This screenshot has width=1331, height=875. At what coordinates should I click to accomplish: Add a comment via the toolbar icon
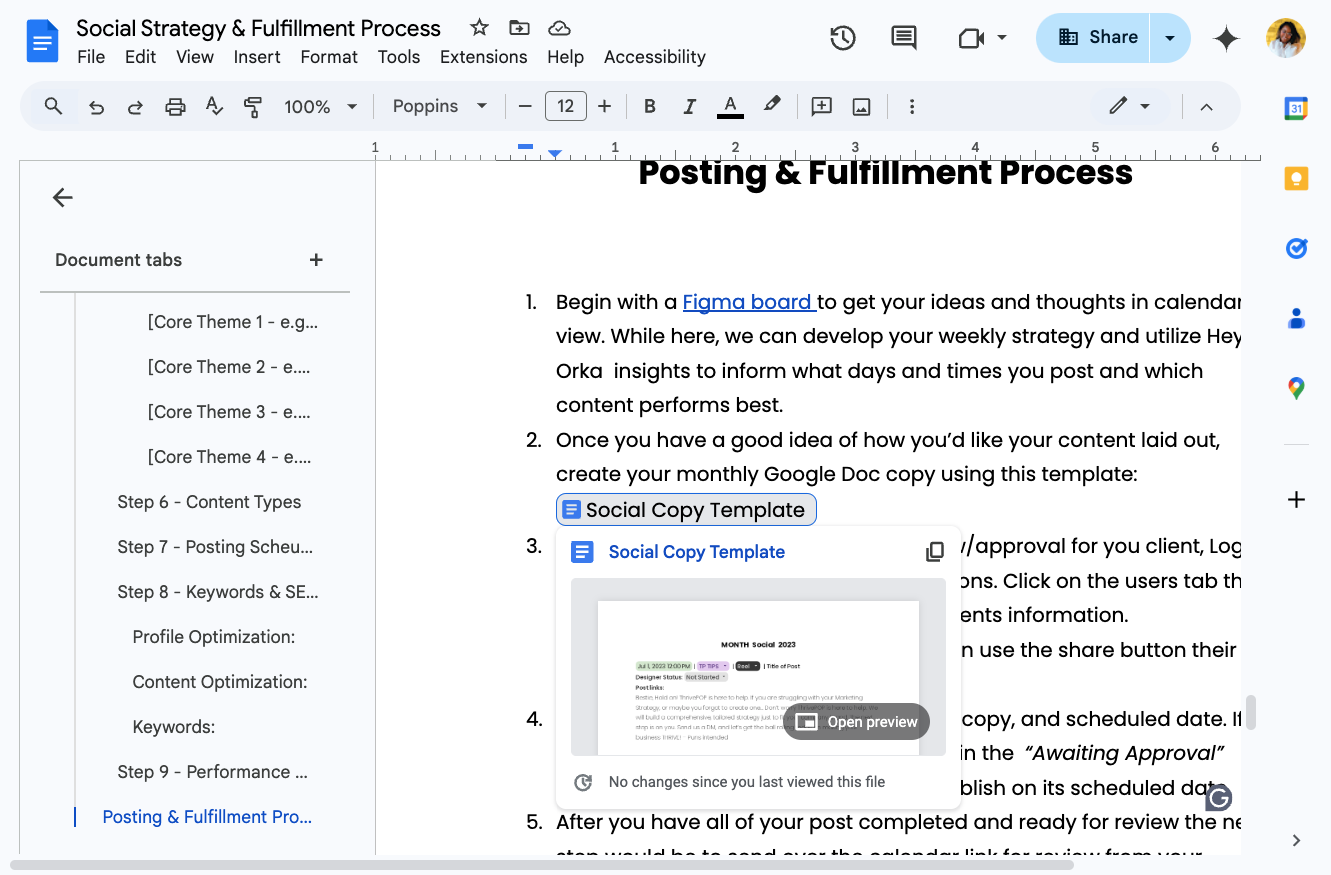click(822, 106)
